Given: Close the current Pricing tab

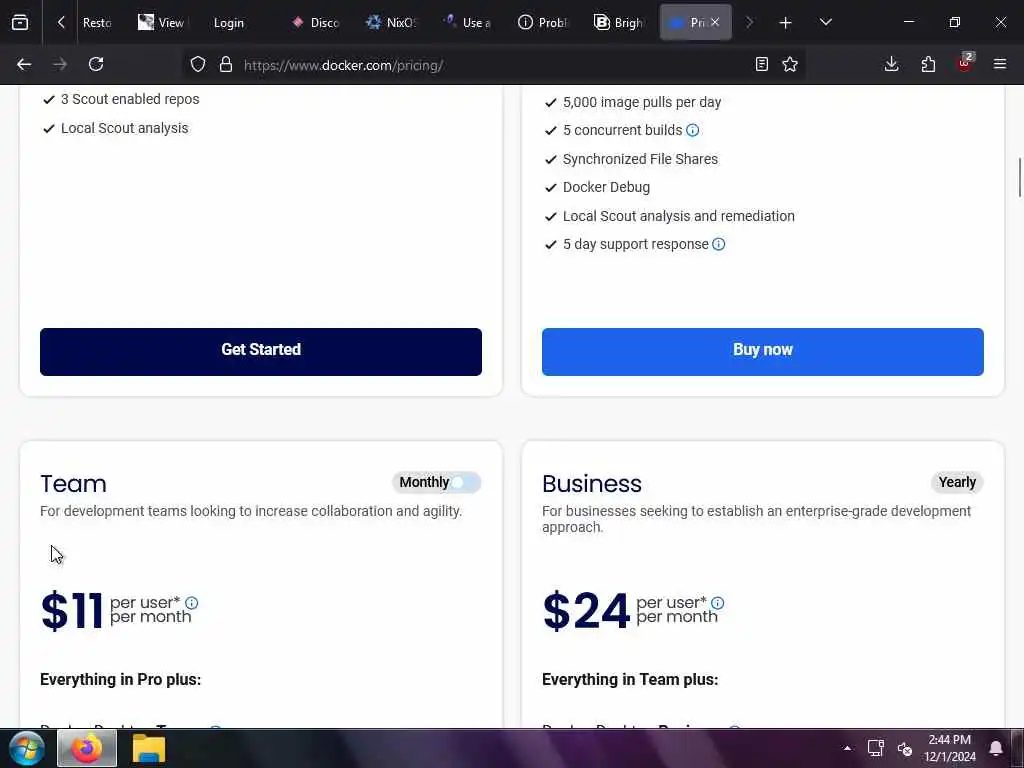Looking at the screenshot, I should [714, 22].
